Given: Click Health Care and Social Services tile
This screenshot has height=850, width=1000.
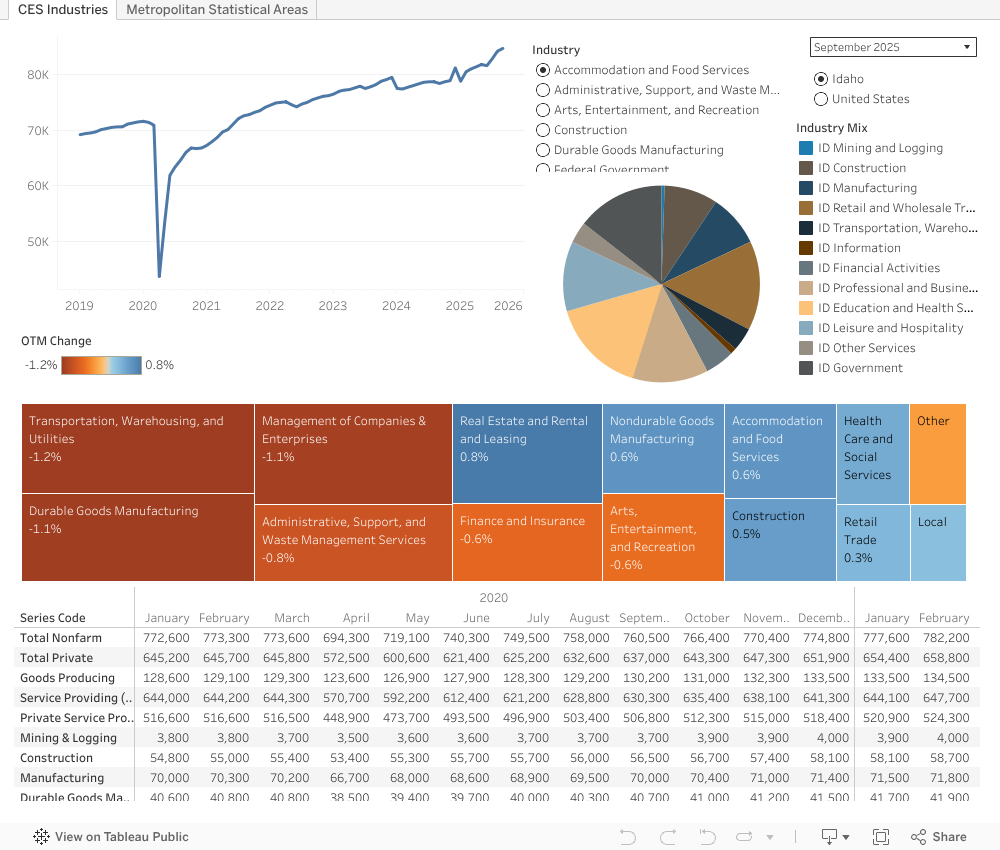Looking at the screenshot, I should coord(872,454).
